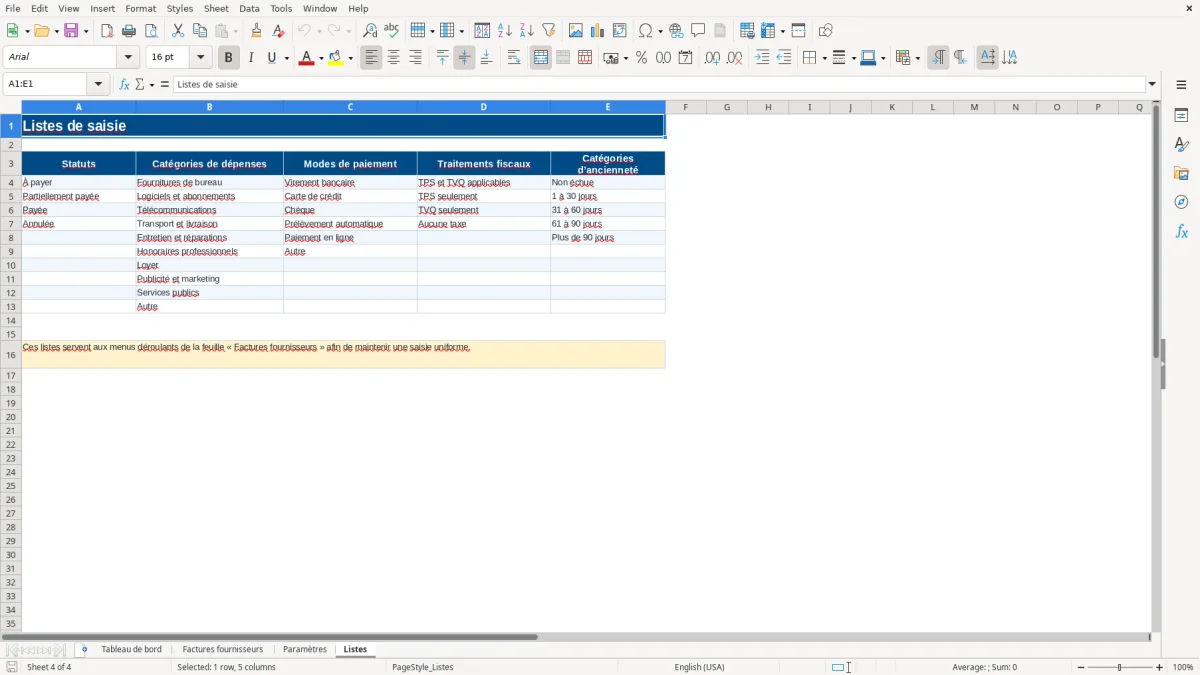Switch to Tableau de bord sheet tab
This screenshot has width=1200, height=675.
tap(131, 649)
